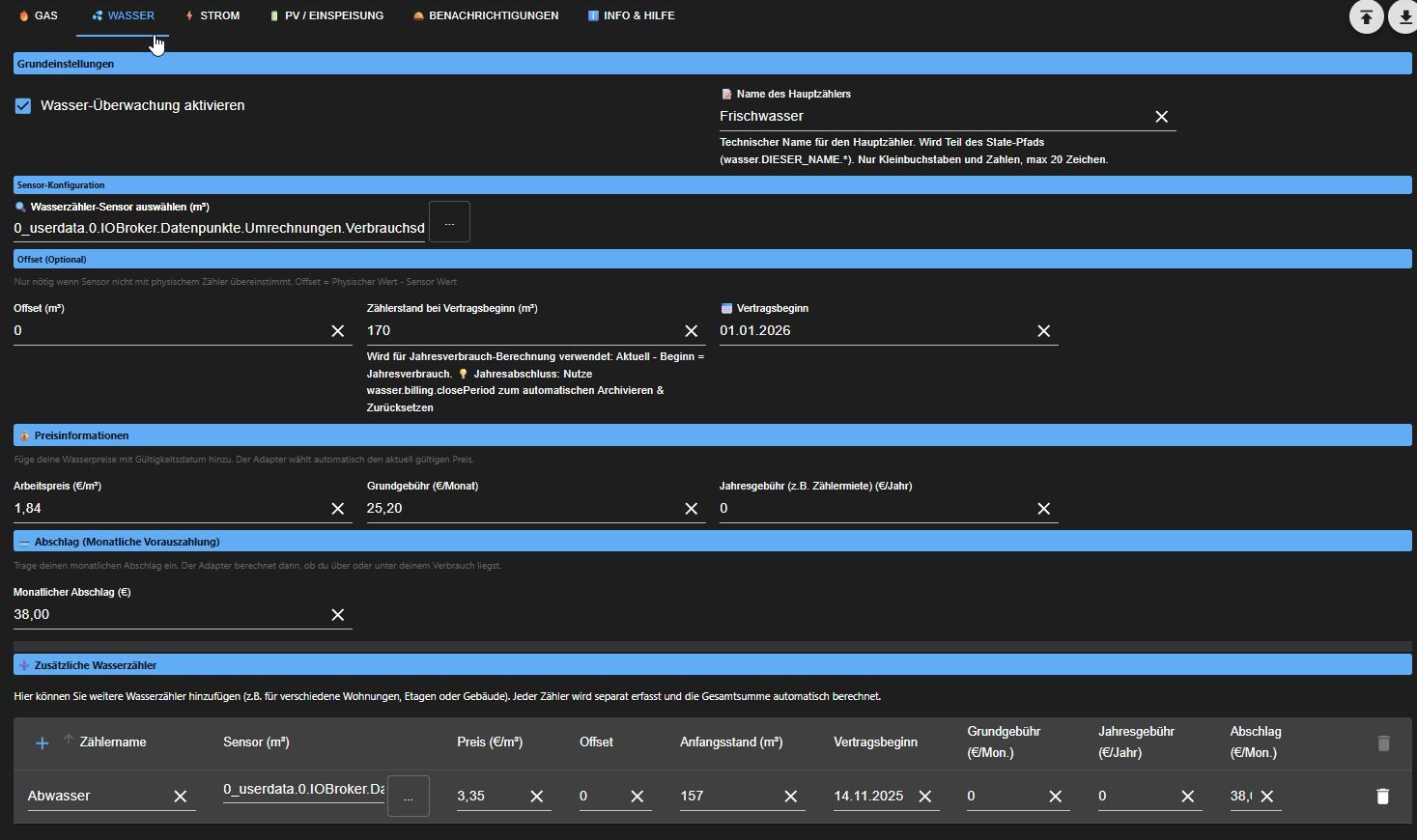1417x840 pixels.
Task: Click the trash icon in the table header
Action: pos(1383,742)
